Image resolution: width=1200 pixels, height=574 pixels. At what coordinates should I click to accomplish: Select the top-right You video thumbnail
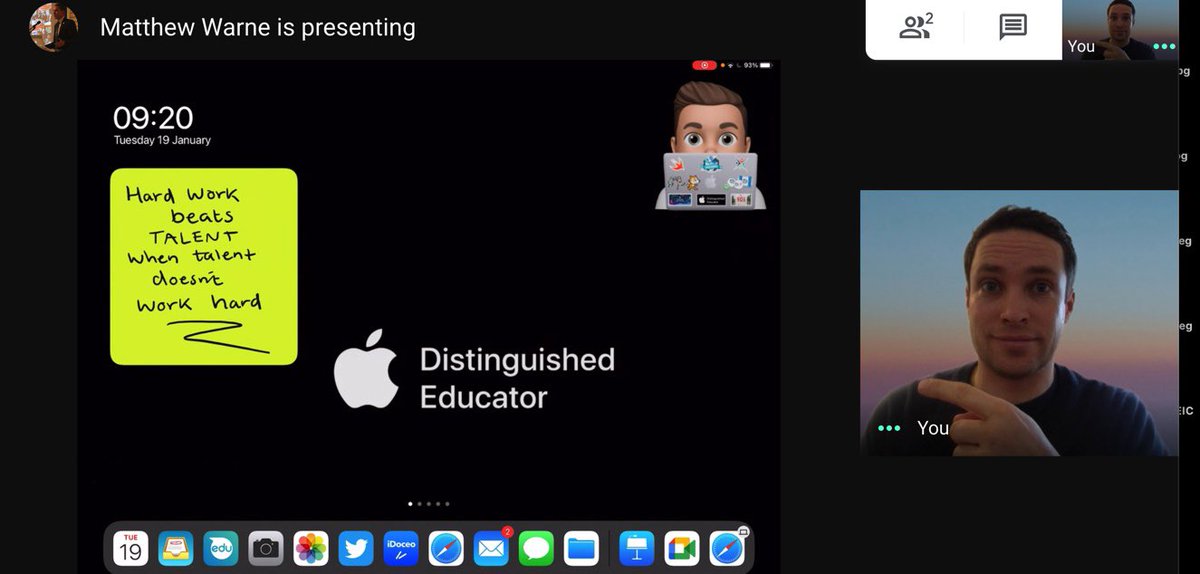coord(1120,30)
